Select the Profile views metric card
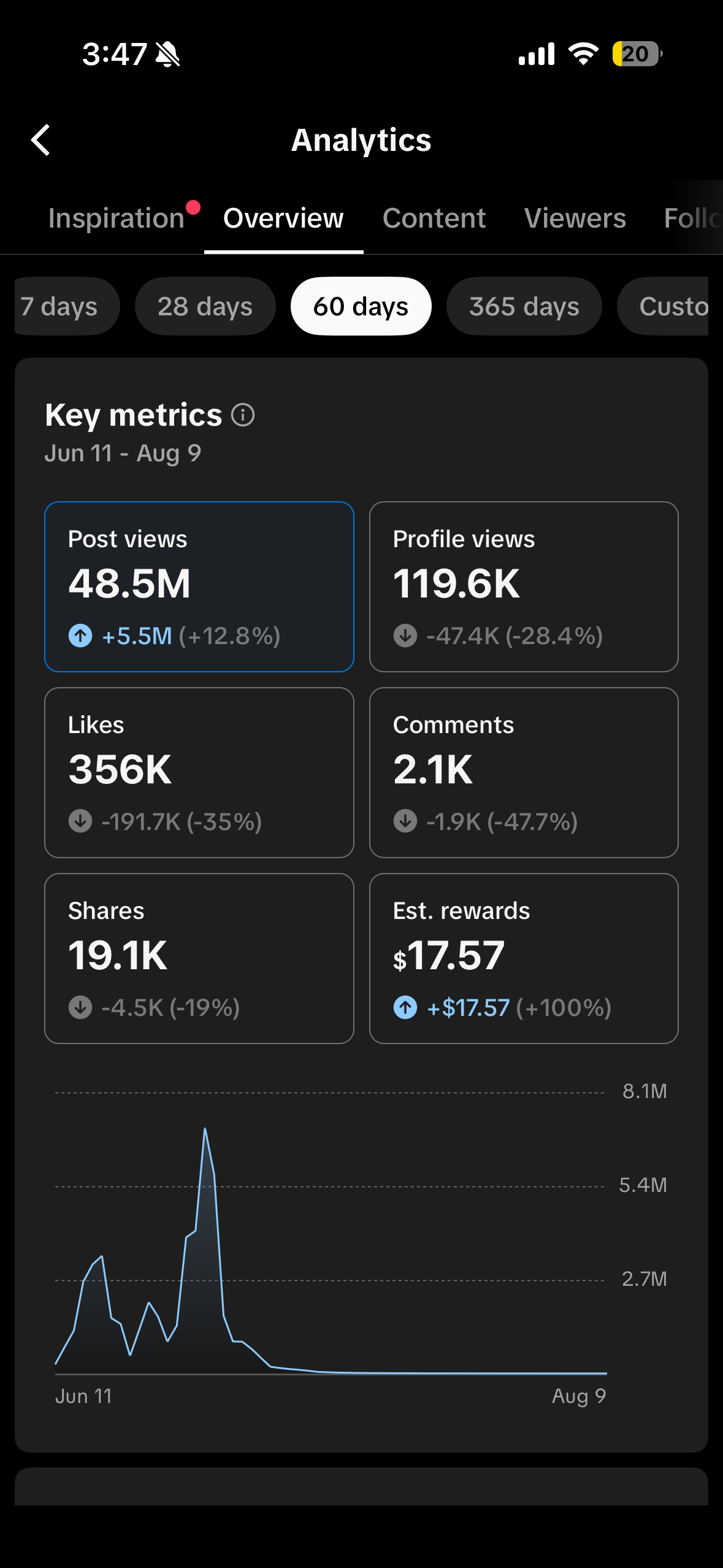 524,586
